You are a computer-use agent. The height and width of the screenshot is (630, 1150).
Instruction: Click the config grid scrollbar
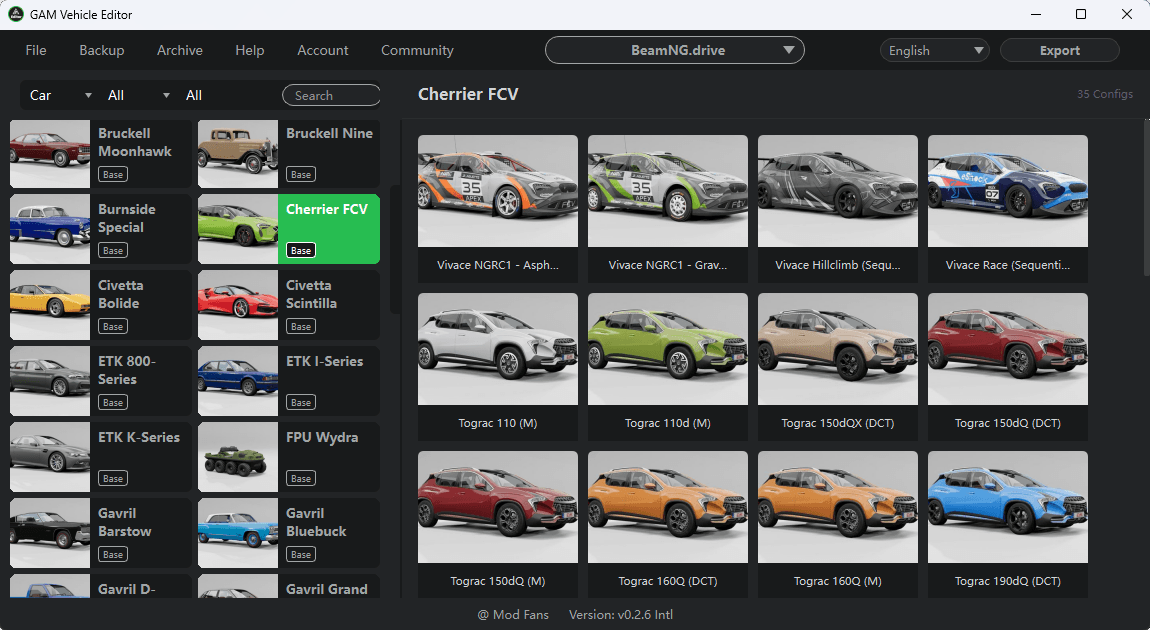(1146, 197)
